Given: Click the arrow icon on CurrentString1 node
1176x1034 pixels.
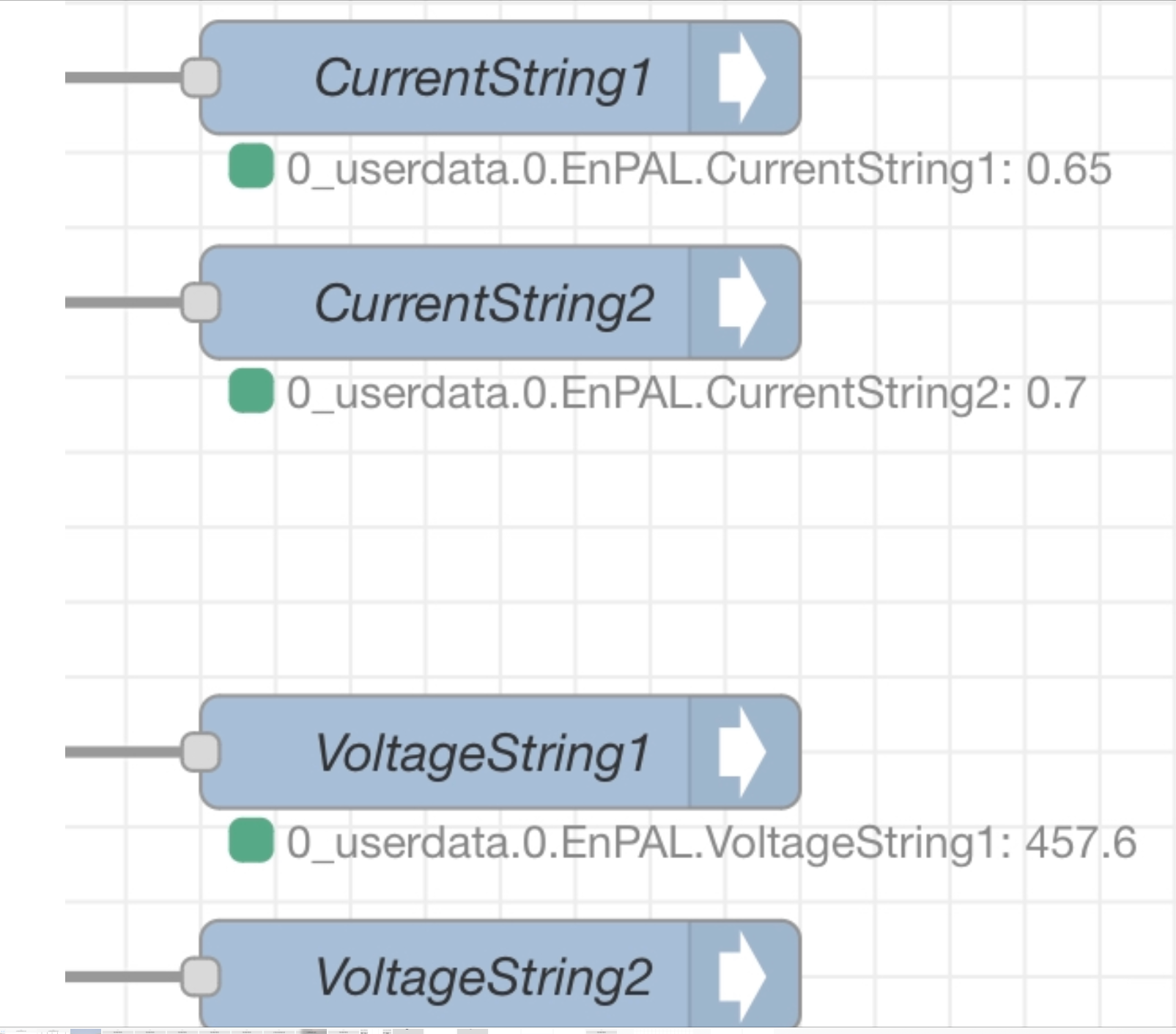Looking at the screenshot, I should click(742, 78).
